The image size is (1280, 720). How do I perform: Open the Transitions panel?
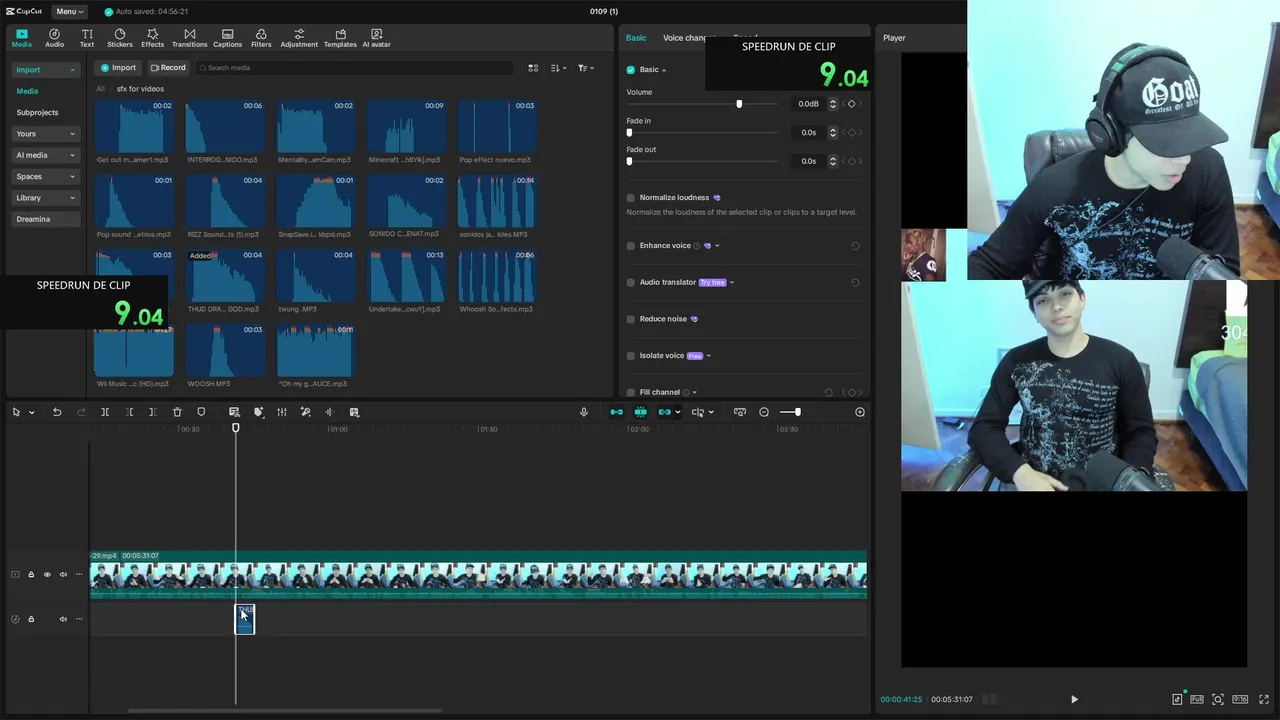pos(189,38)
